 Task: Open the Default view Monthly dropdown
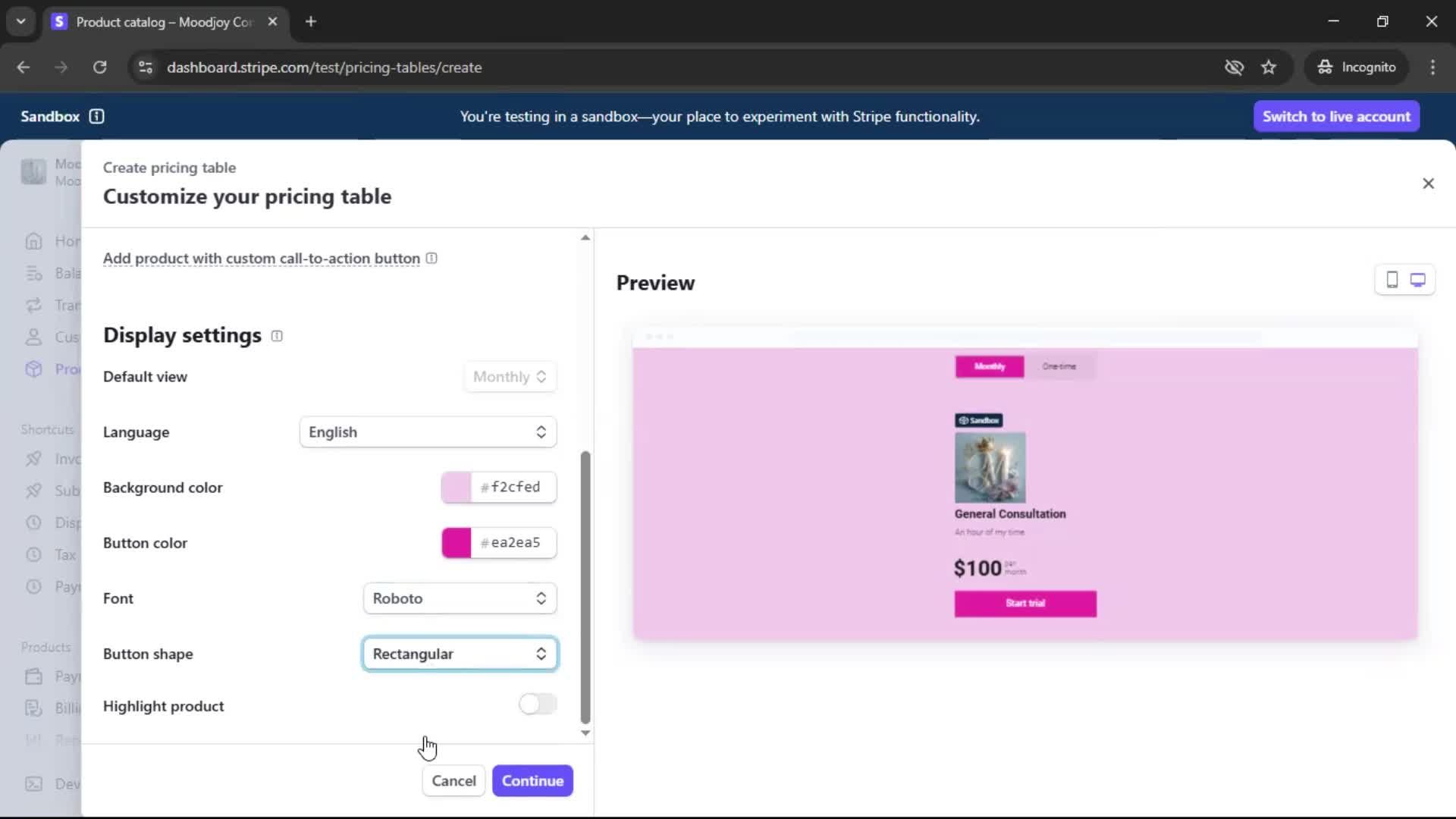click(x=510, y=377)
